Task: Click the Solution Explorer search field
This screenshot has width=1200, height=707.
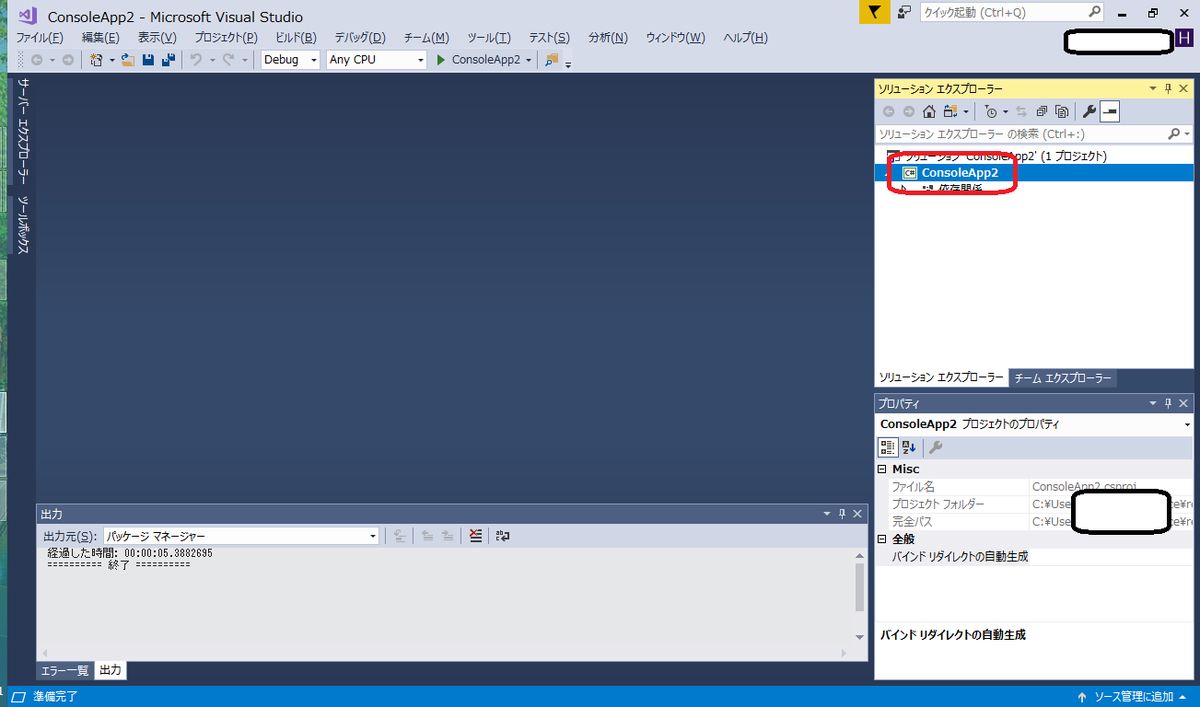Action: click(x=1020, y=133)
